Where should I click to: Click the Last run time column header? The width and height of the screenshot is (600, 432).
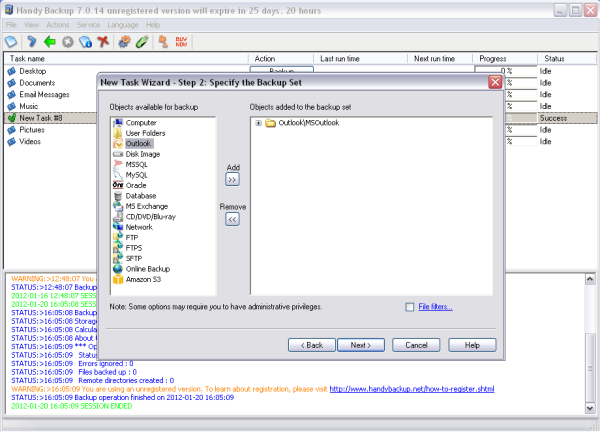pyautogui.click(x=360, y=59)
